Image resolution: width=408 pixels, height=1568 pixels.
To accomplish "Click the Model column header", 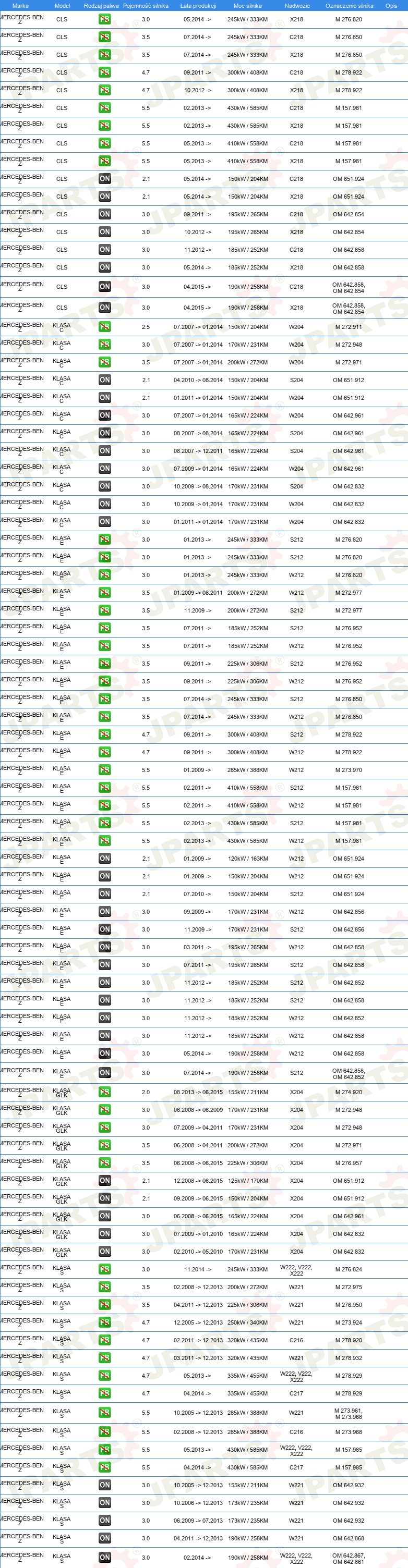I will [62, 6].
